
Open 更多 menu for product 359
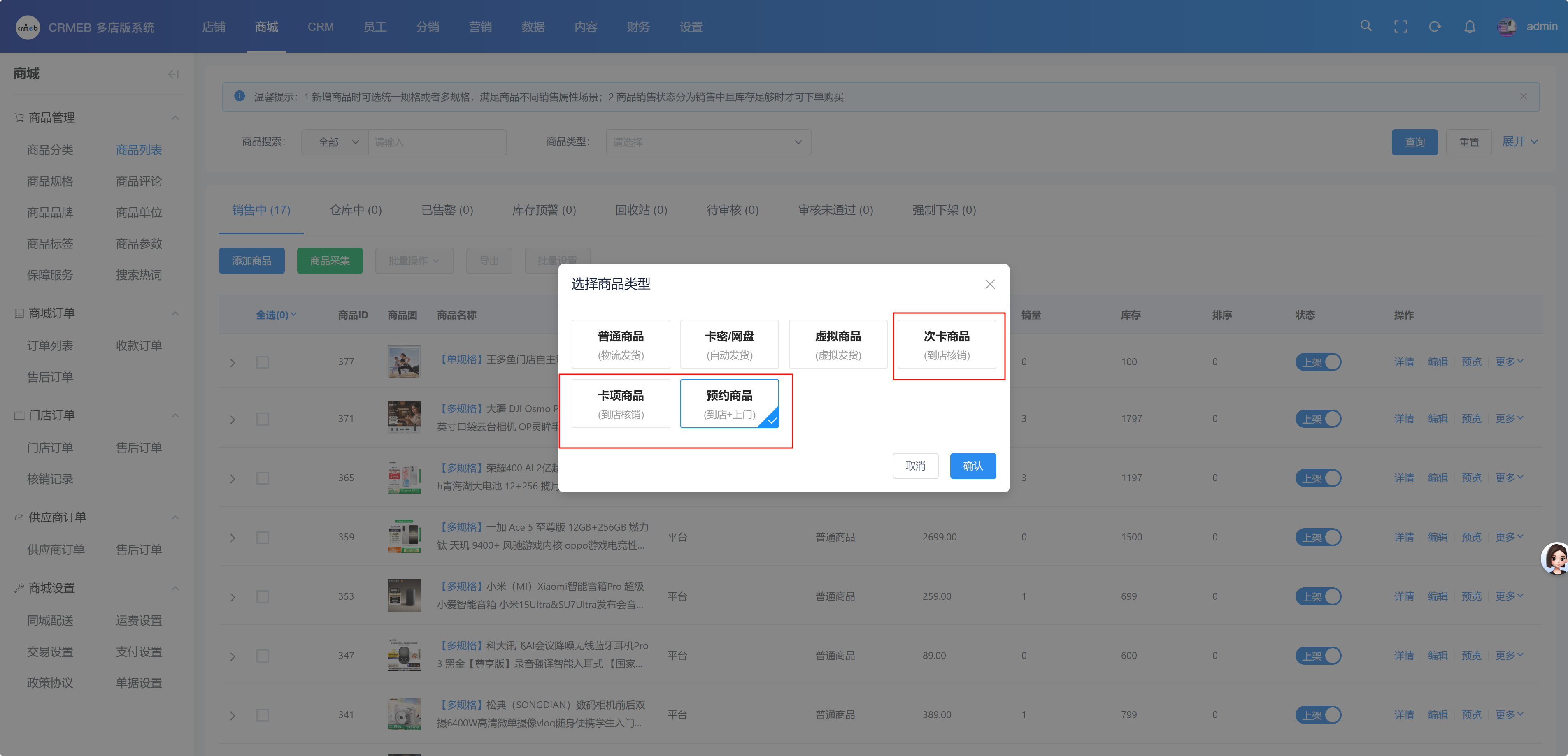(x=1510, y=536)
